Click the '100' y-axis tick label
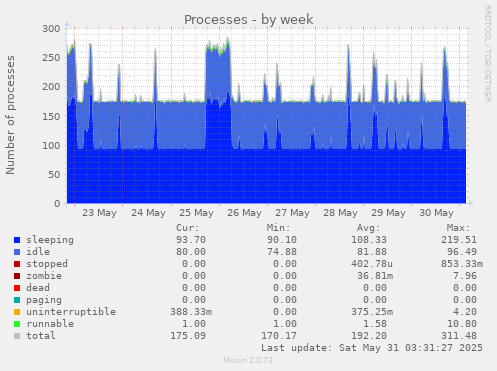Screen dimensions: 497x371 click(51, 145)
